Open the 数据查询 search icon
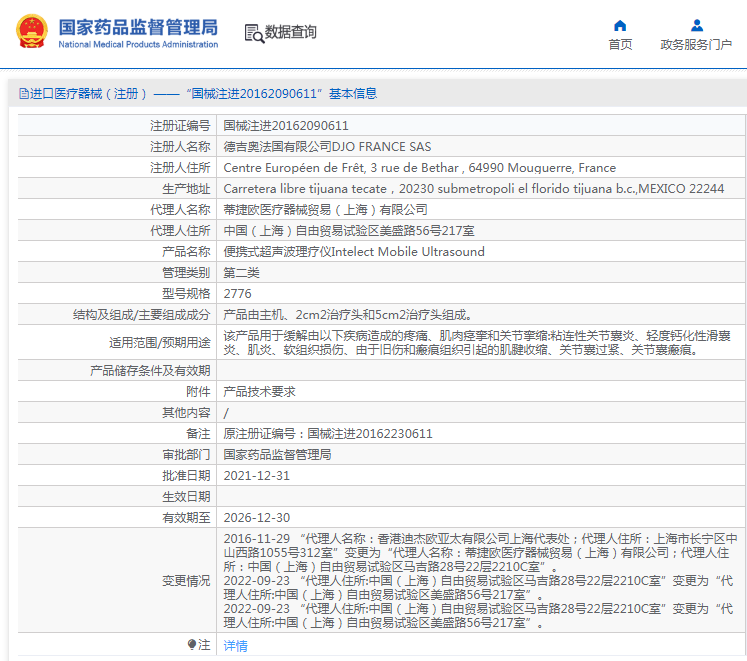 coord(254,33)
